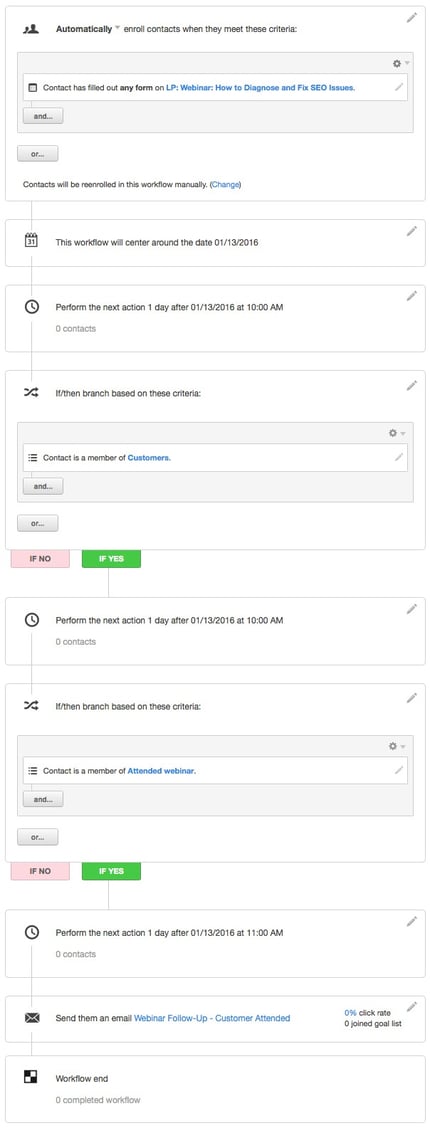Add an 'and...' condition under Customers criterion
Image resolution: width=430 pixels, height=1128 pixels.
tap(43, 486)
